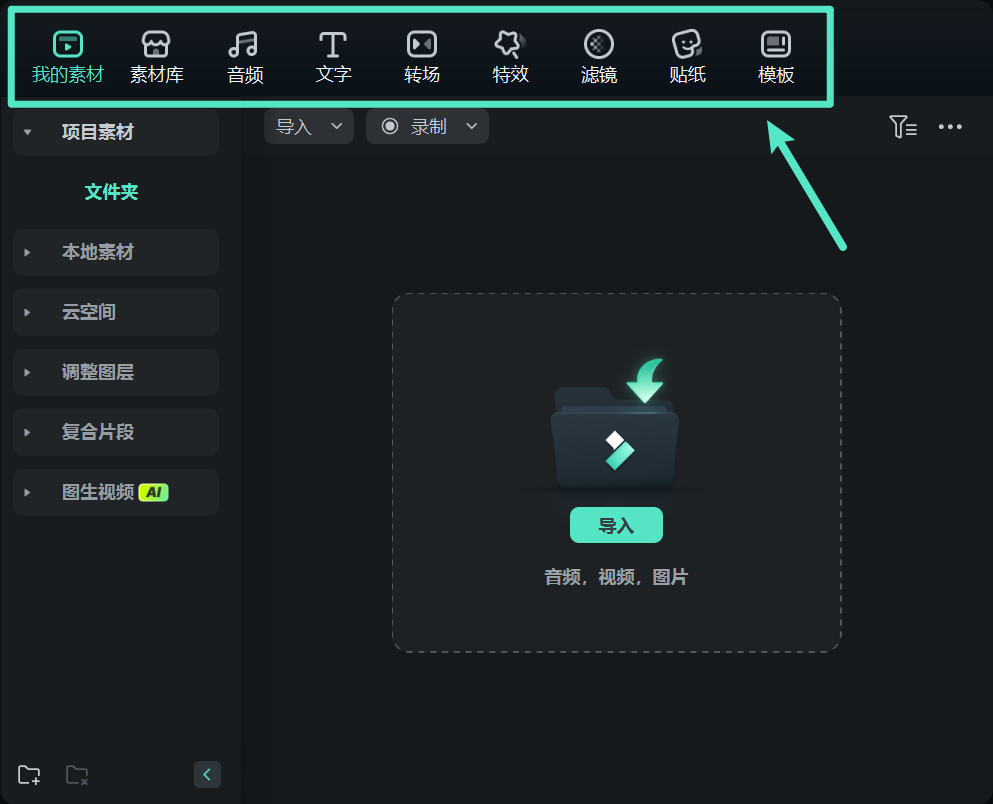Click the 复合片段 label
The width and height of the screenshot is (993, 804).
[98, 432]
